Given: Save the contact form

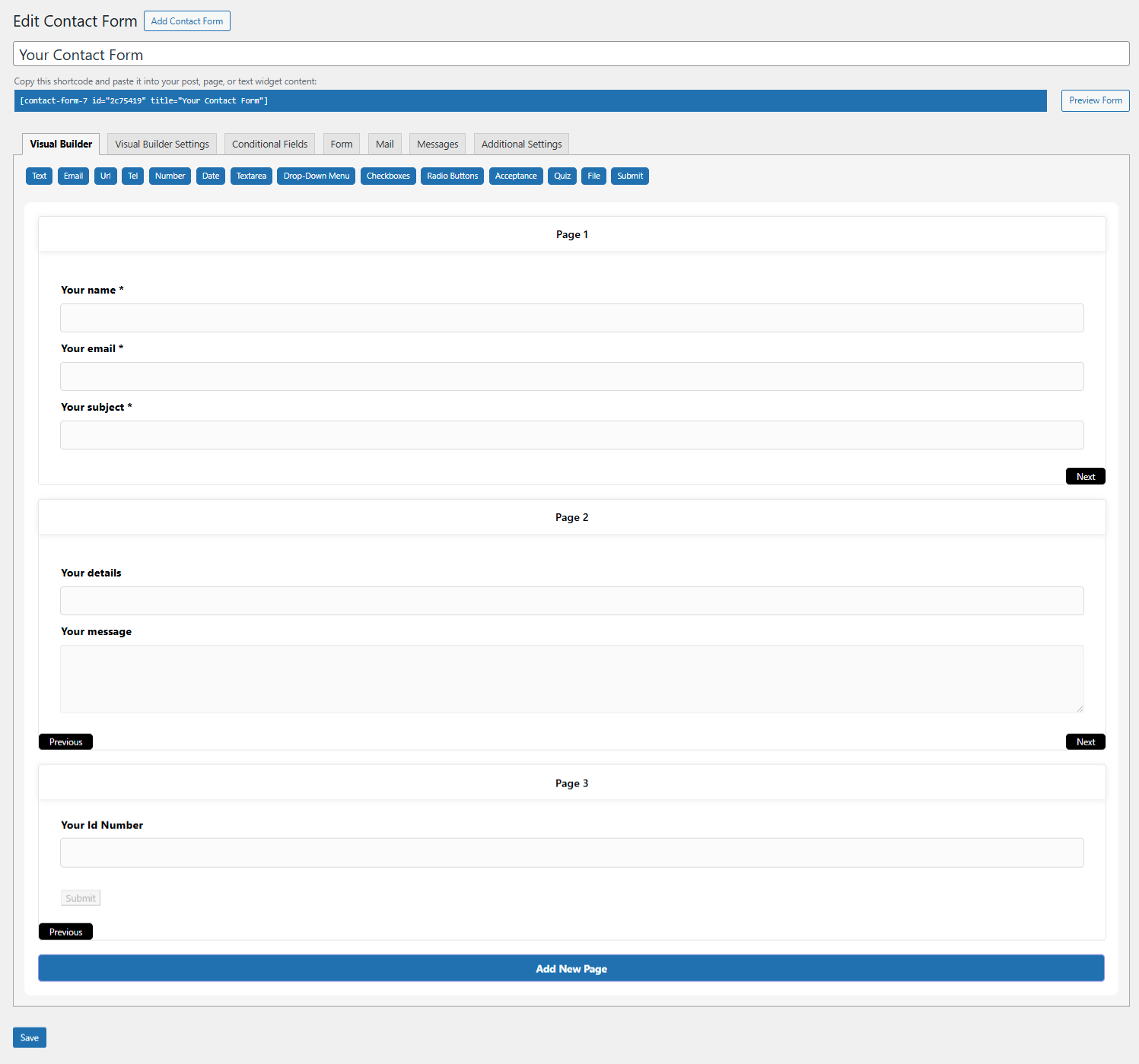Looking at the screenshot, I should pyautogui.click(x=30, y=1037).
